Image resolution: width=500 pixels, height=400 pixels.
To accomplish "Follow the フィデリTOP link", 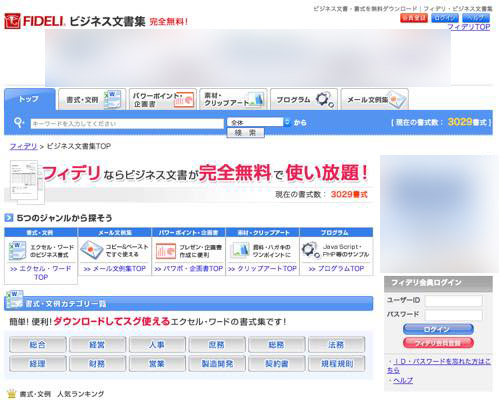I will 469,27.
